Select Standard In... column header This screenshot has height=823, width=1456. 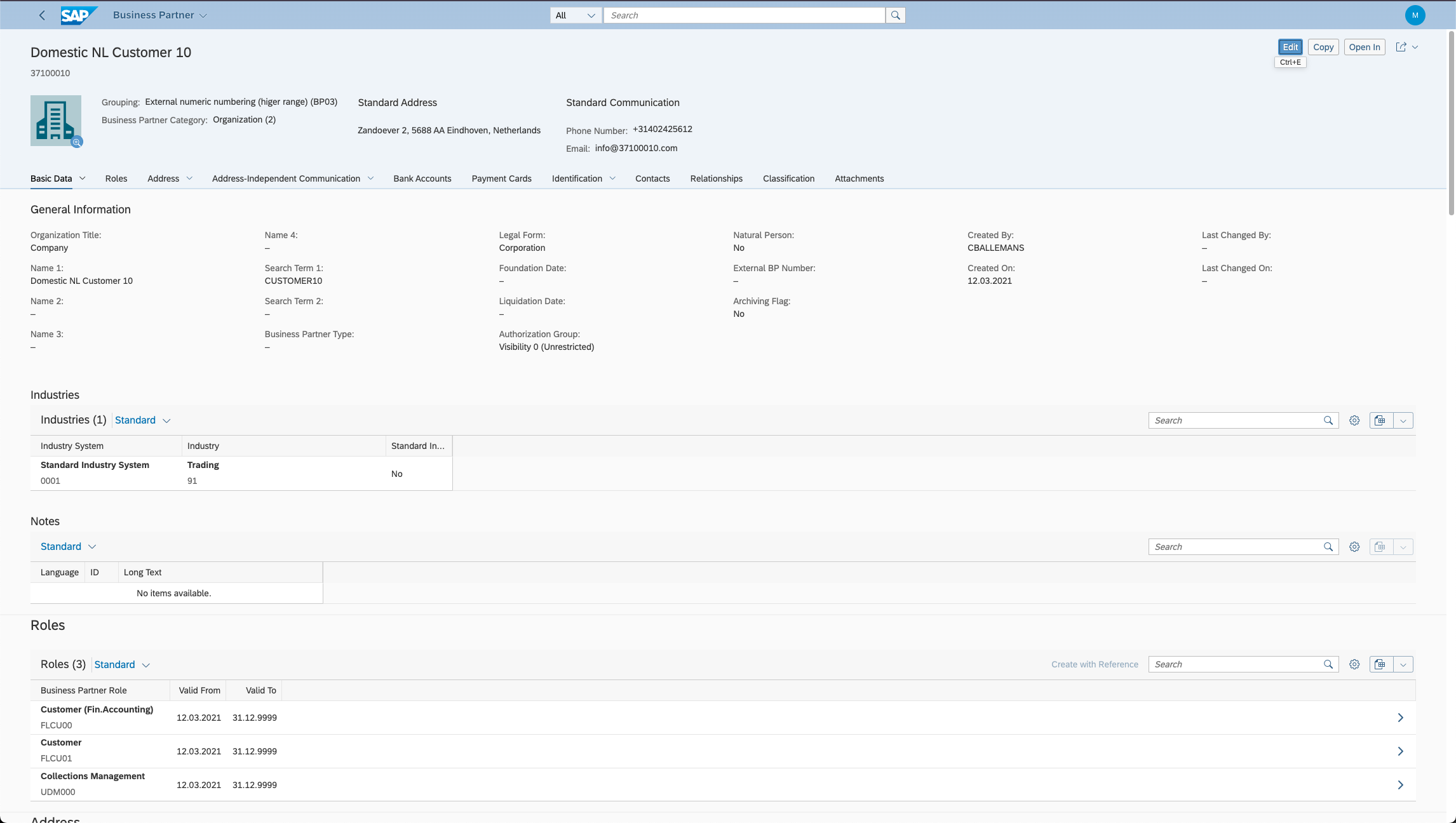click(419, 446)
